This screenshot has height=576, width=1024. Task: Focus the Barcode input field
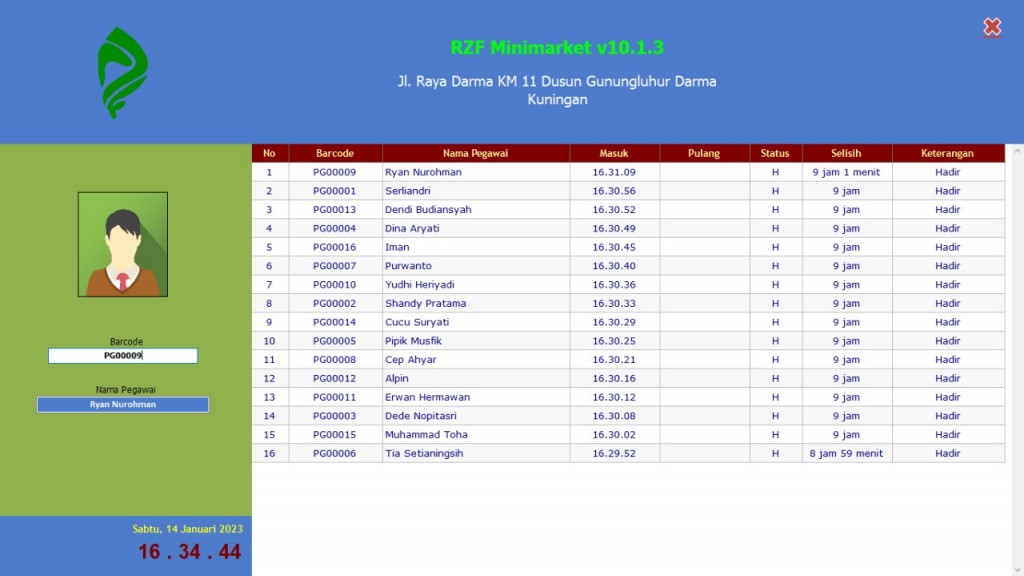[123, 355]
